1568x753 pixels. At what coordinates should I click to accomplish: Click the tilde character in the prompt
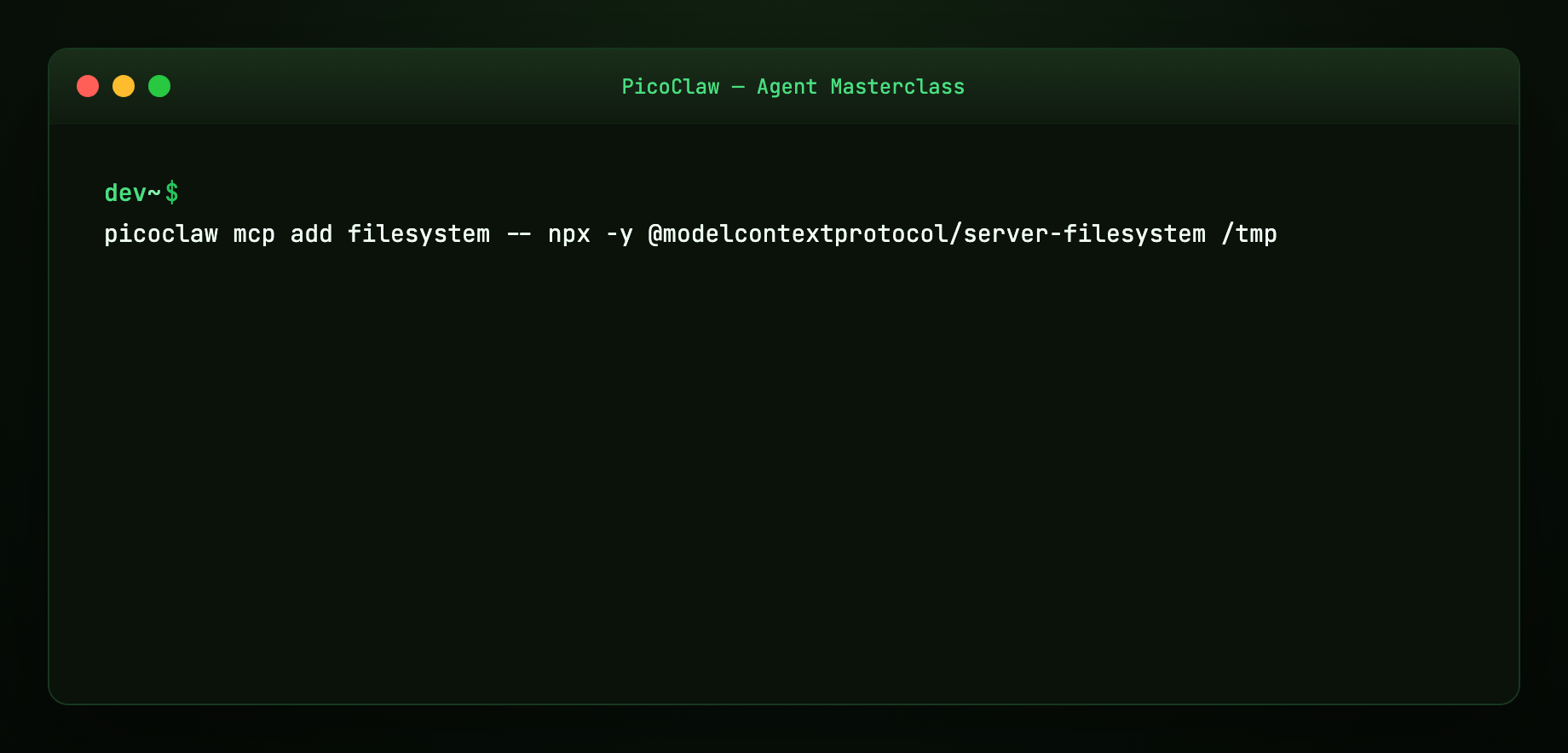154,193
